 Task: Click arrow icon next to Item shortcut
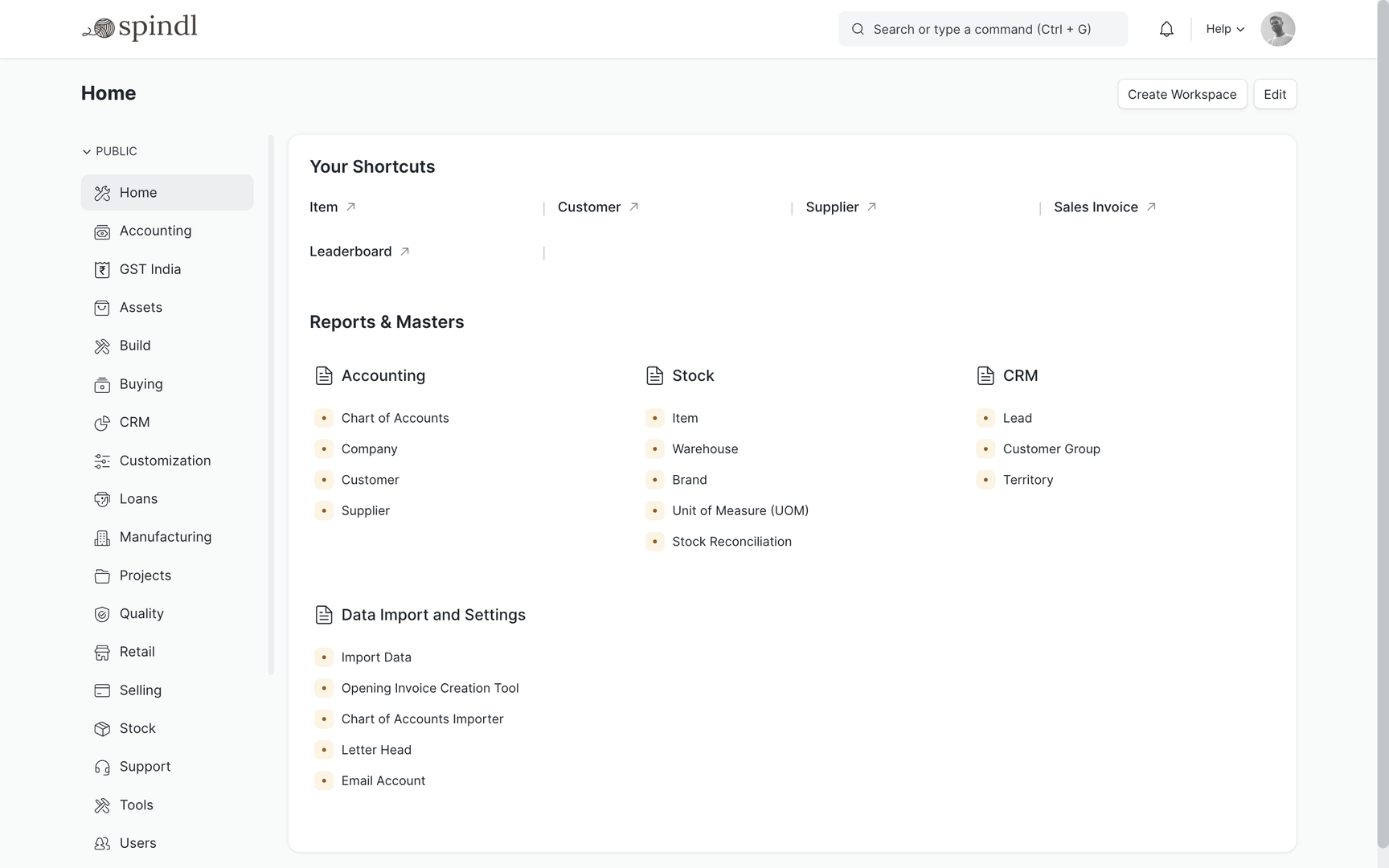(350, 207)
